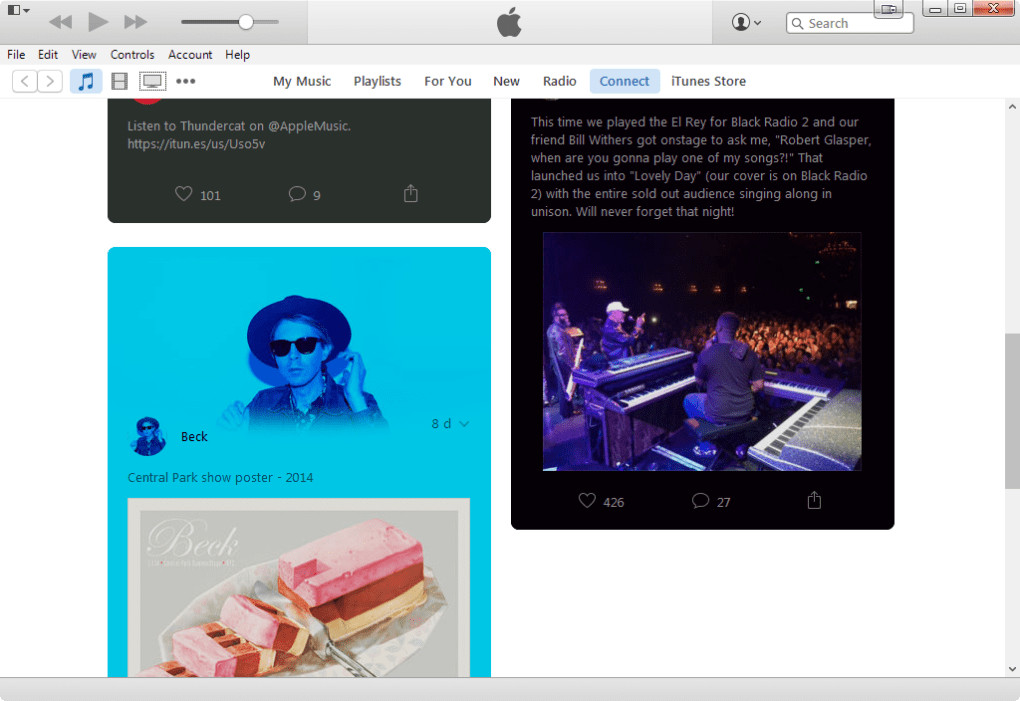Select the Connect tab
Screen dimensions: 1020x701
pos(624,81)
